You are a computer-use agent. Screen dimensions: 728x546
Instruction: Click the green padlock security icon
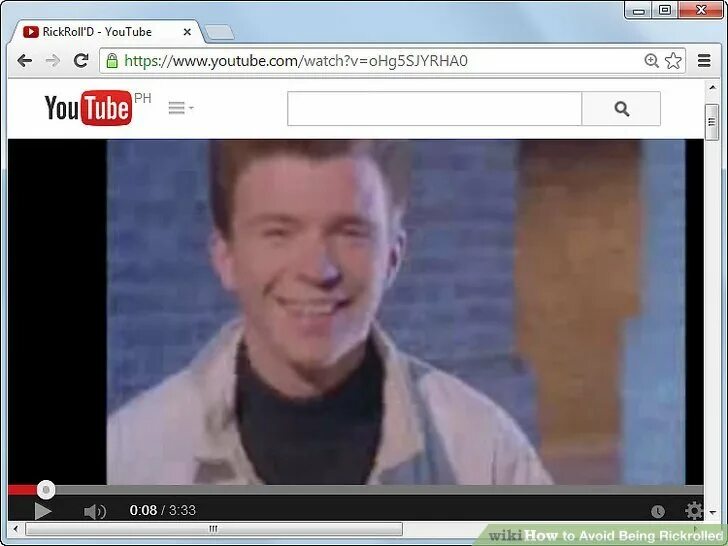(112, 61)
